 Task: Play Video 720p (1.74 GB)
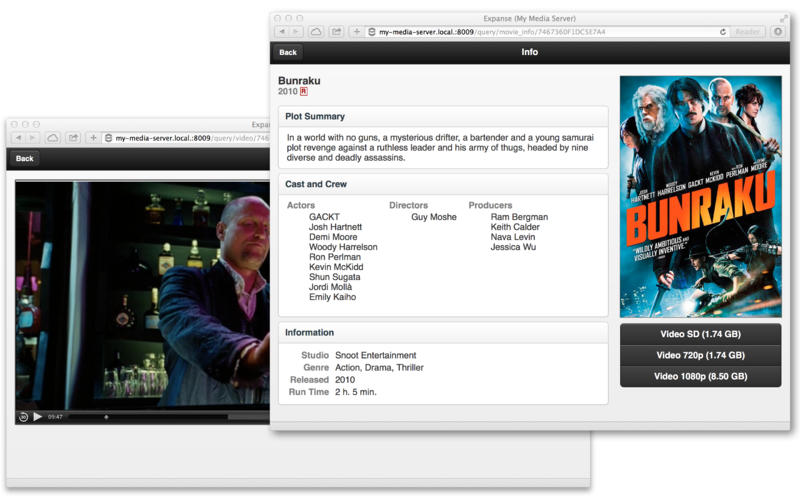click(701, 355)
